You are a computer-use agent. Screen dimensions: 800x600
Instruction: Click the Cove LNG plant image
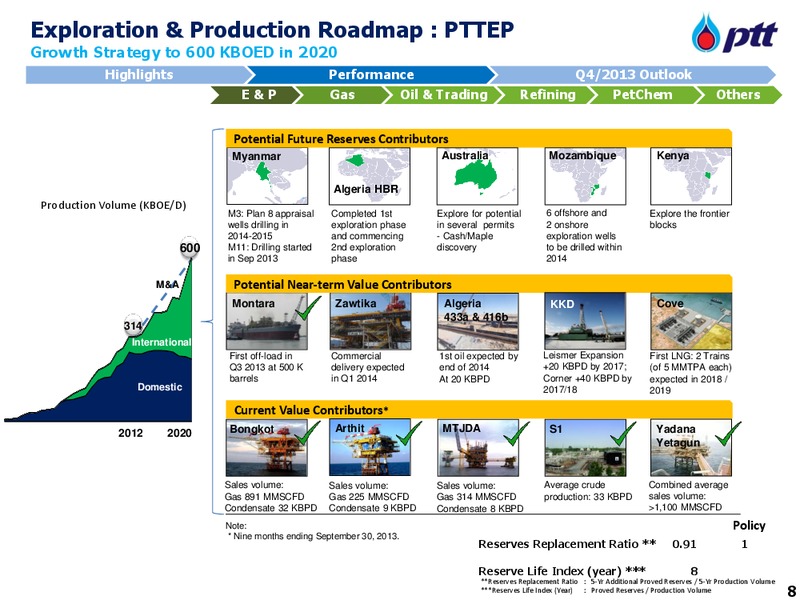(x=691, y=321)
